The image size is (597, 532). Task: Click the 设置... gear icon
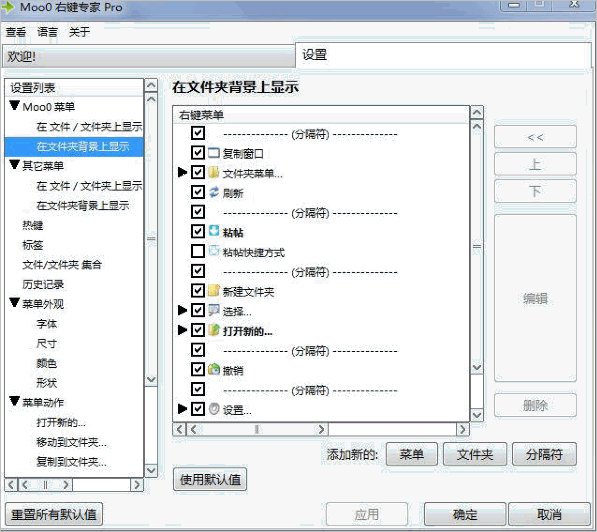[x=214, y=409]
